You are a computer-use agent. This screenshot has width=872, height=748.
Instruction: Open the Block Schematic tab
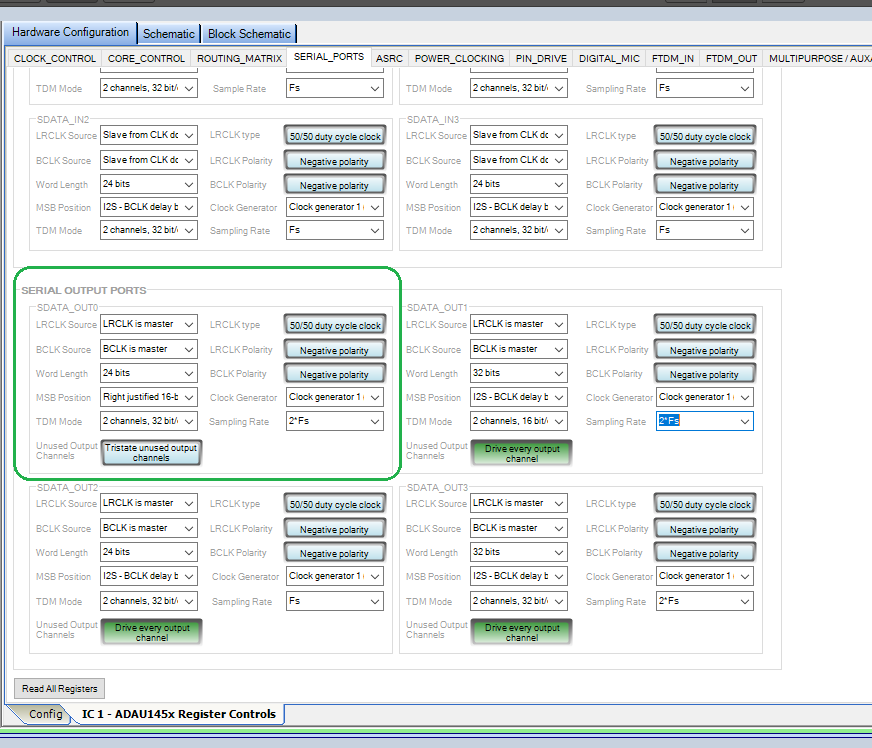(249, 34)
